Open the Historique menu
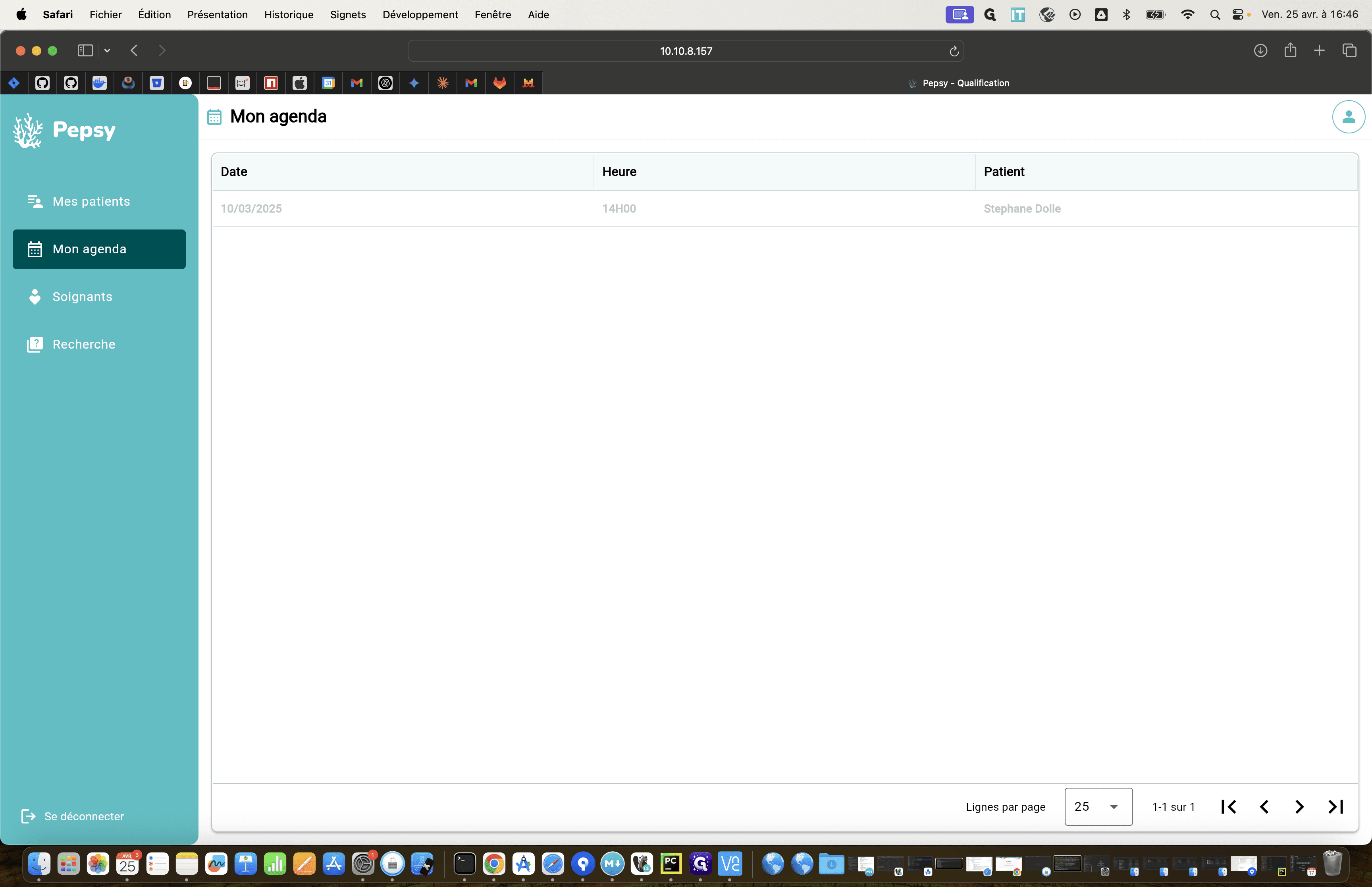 click(x=289, y=14)
